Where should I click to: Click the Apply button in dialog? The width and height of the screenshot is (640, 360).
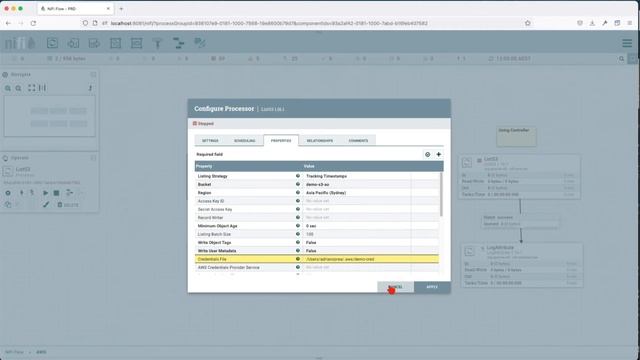click(x=432, y=287)
